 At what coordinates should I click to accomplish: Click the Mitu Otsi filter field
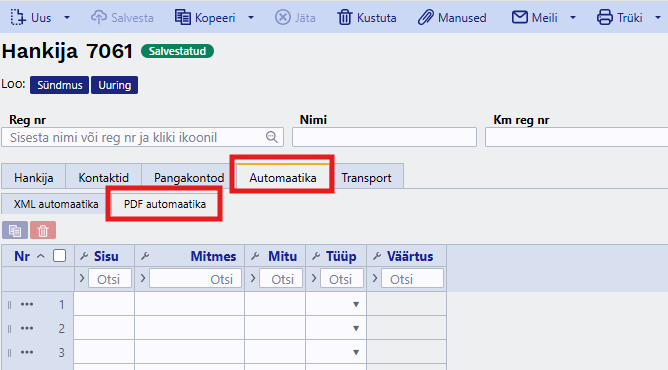281,279
